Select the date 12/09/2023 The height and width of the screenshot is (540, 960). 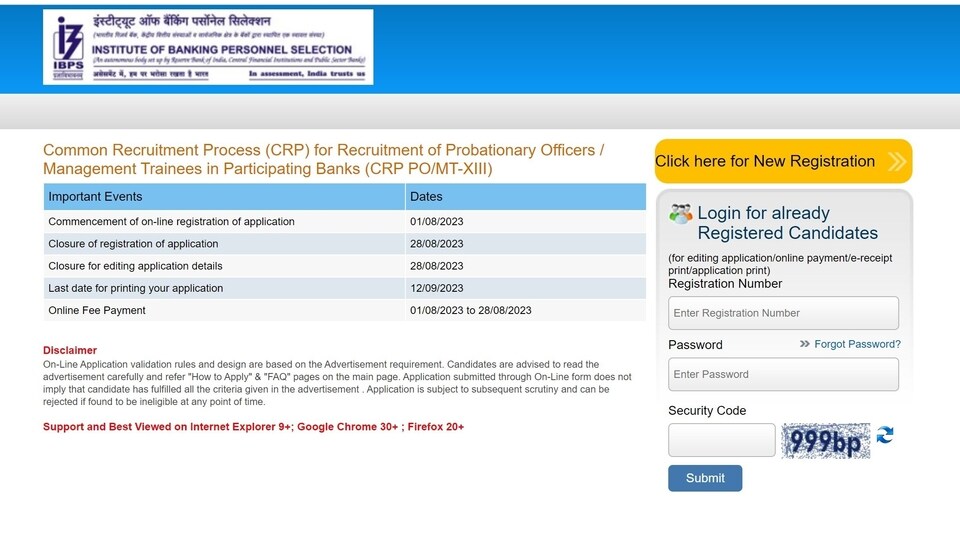[437, 288]
